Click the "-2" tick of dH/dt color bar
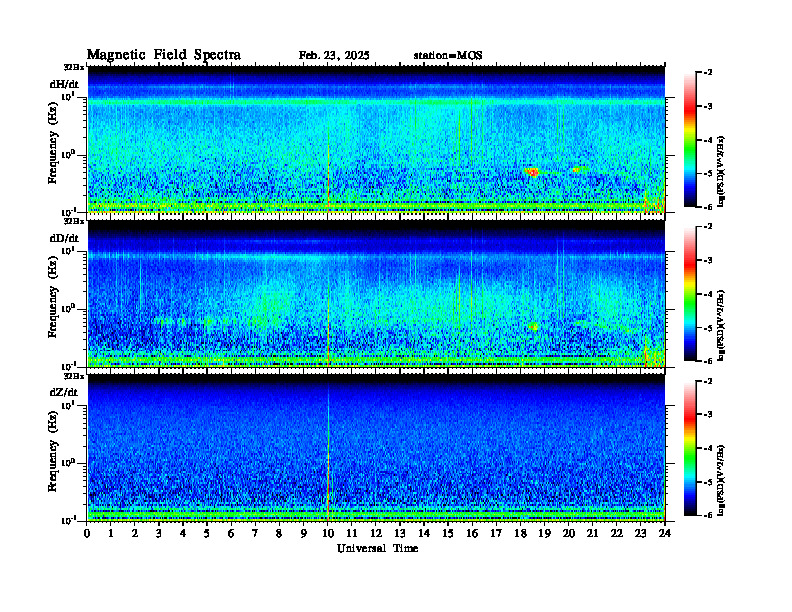The image size is (792, 612). pos(708,73)
